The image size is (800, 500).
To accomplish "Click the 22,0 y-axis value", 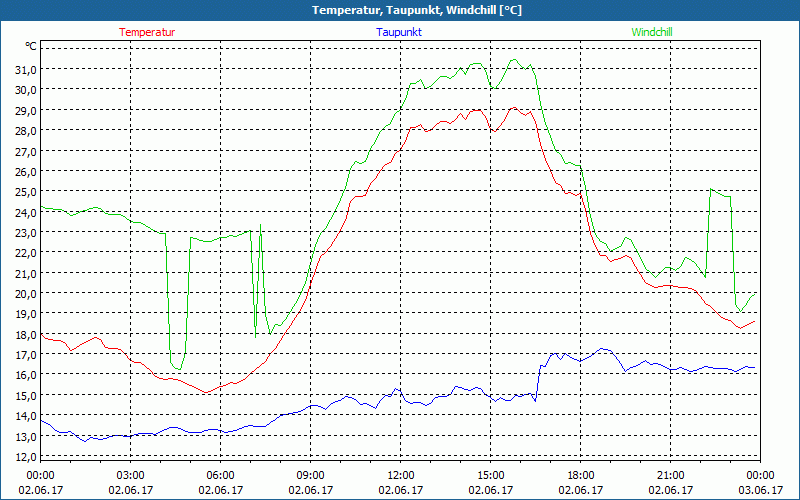I will click(26, 253).
